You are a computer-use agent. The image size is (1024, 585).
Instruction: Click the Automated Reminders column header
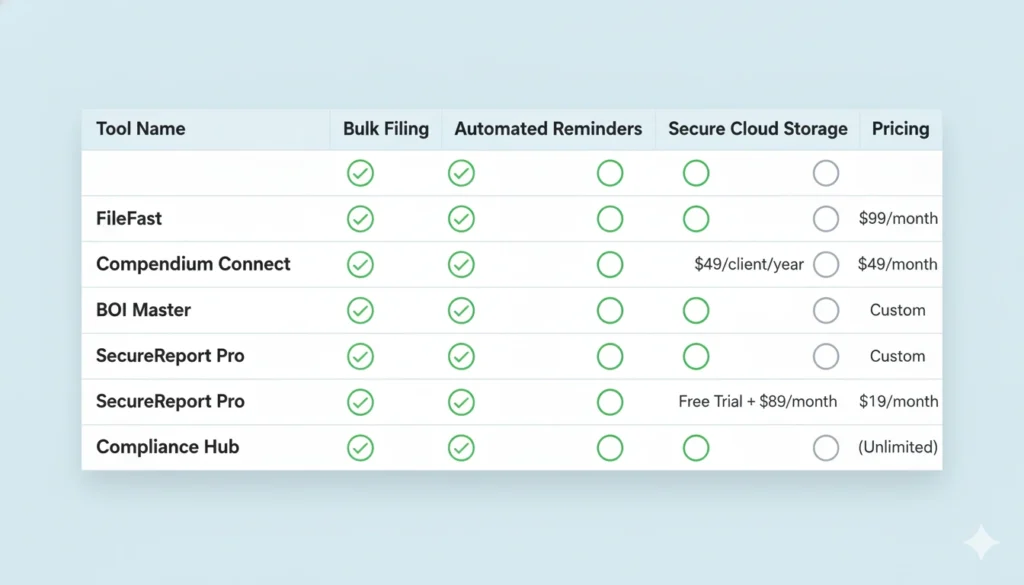coord(548,129)
